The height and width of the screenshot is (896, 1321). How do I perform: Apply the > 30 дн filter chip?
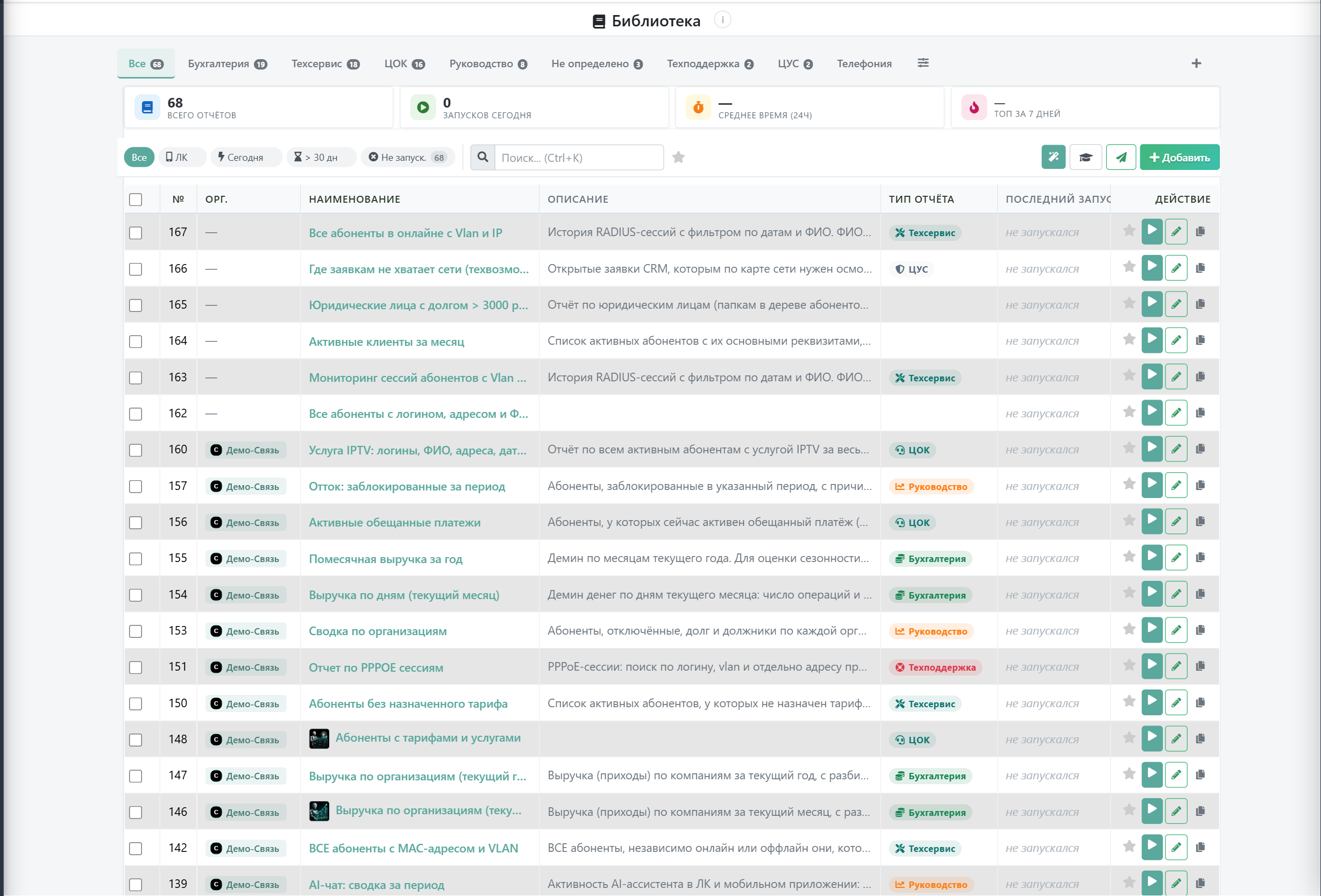coord(321,157)
